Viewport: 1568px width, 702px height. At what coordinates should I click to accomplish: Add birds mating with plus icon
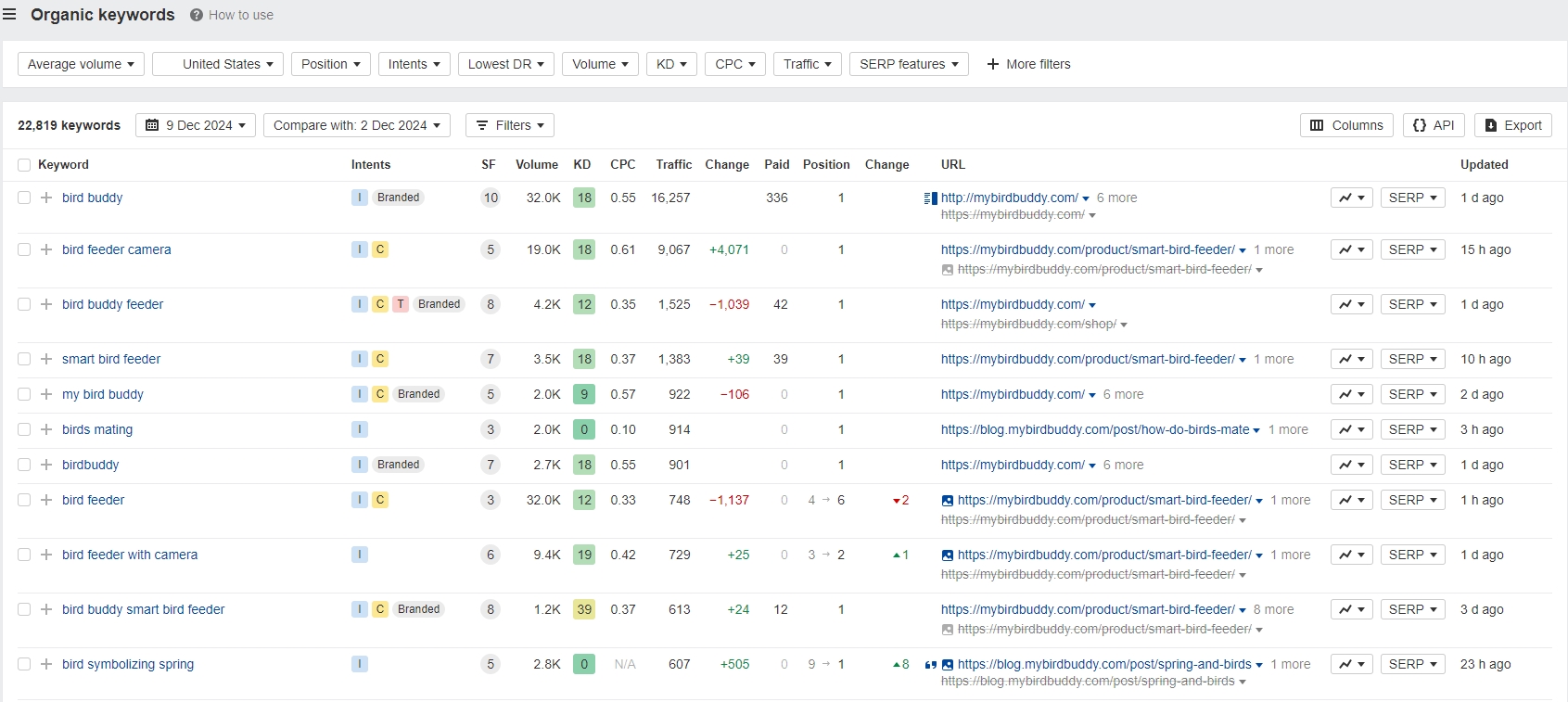46,429
